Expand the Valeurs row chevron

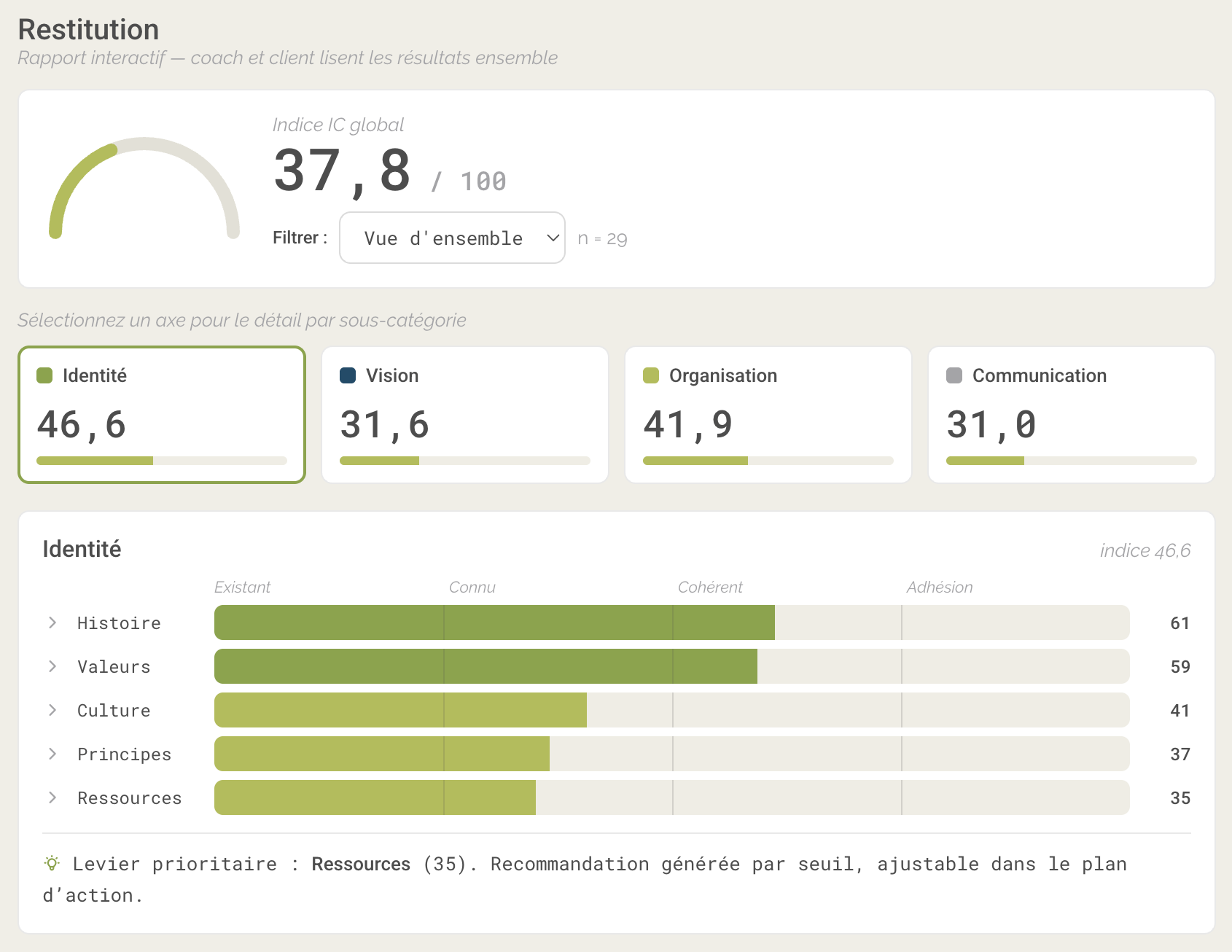52,666
